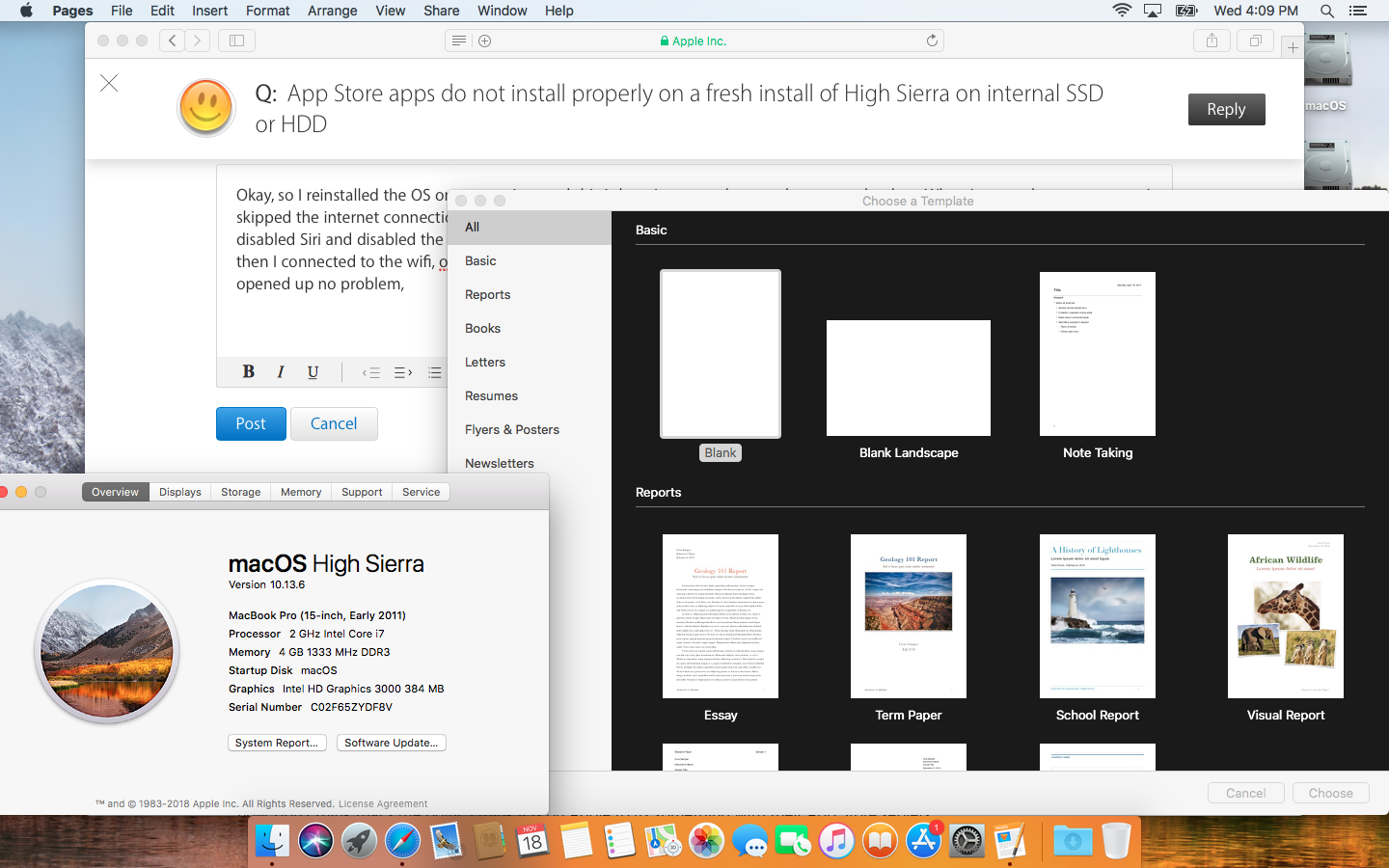Open Contacts from the Dock
This screenshot has height=868, width=1389.
[x=489, y=841]
